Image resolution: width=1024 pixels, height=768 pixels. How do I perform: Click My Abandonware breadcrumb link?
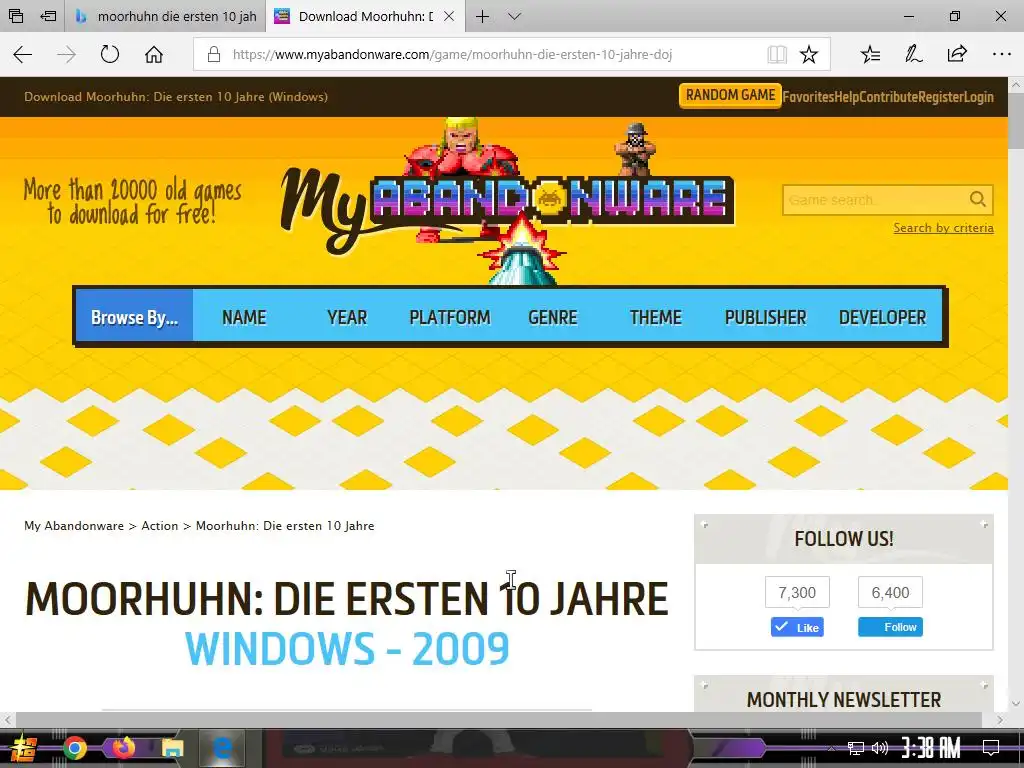[74, 526]
